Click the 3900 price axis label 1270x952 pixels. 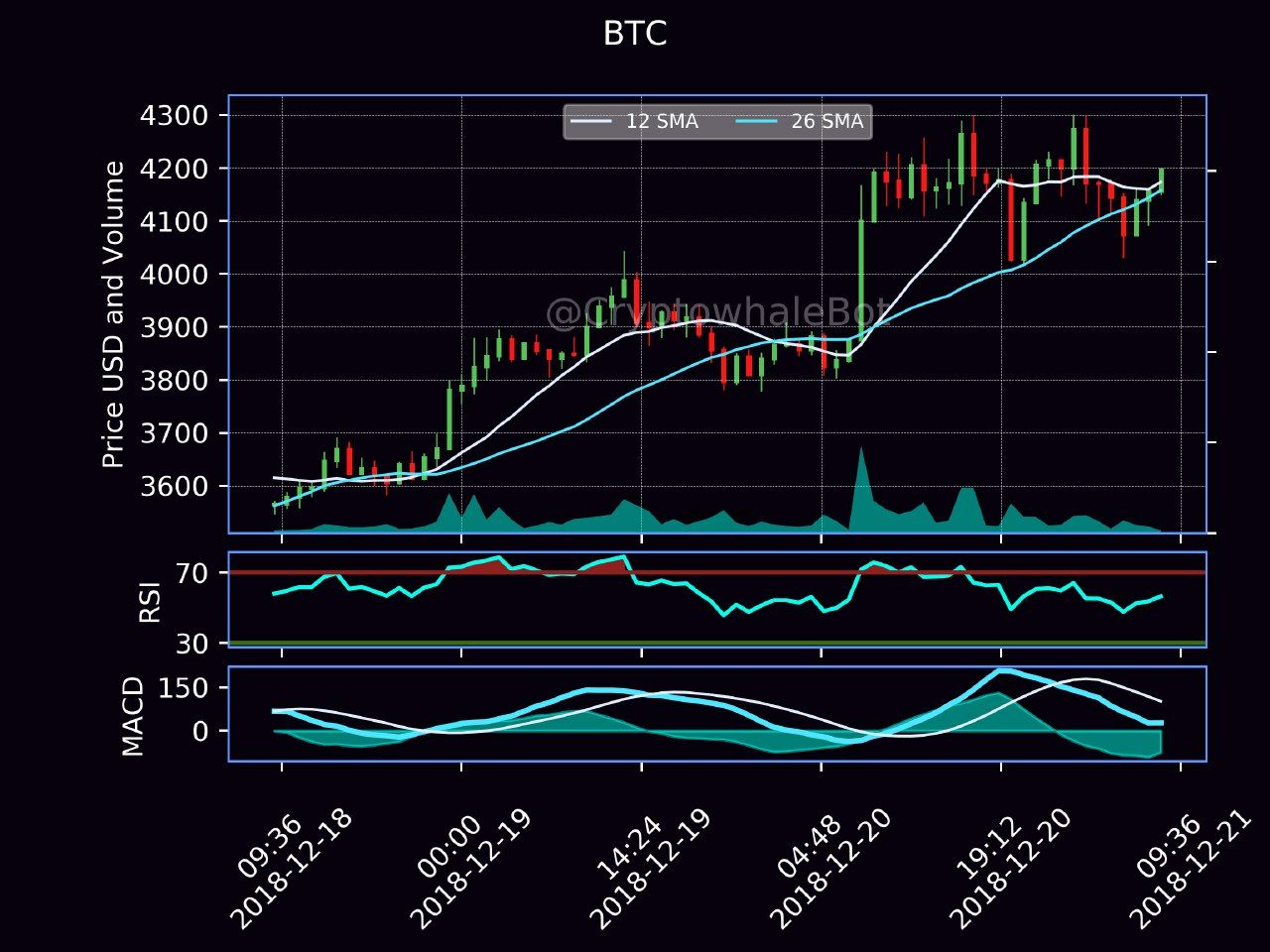(177, 327)
